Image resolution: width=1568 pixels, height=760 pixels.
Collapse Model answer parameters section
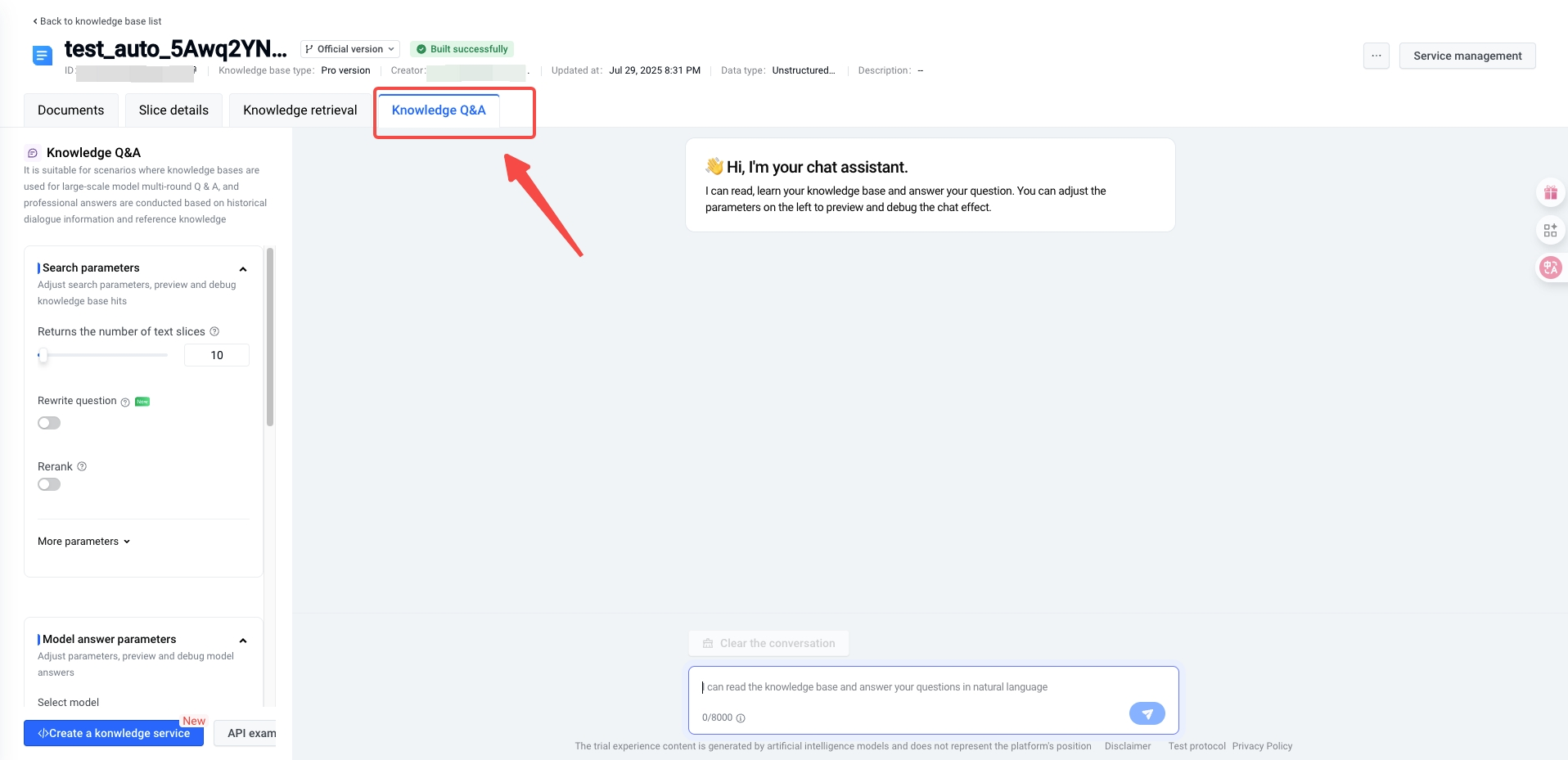tap(243, 641)
